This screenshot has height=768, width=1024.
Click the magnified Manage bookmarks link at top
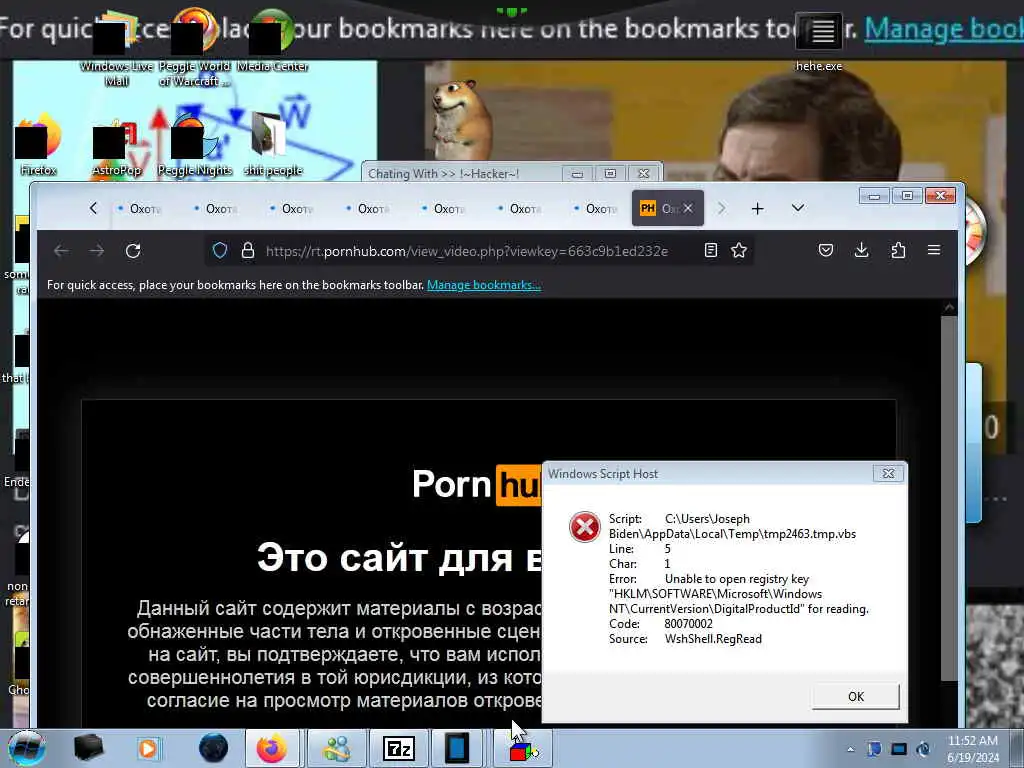point(944,29)
